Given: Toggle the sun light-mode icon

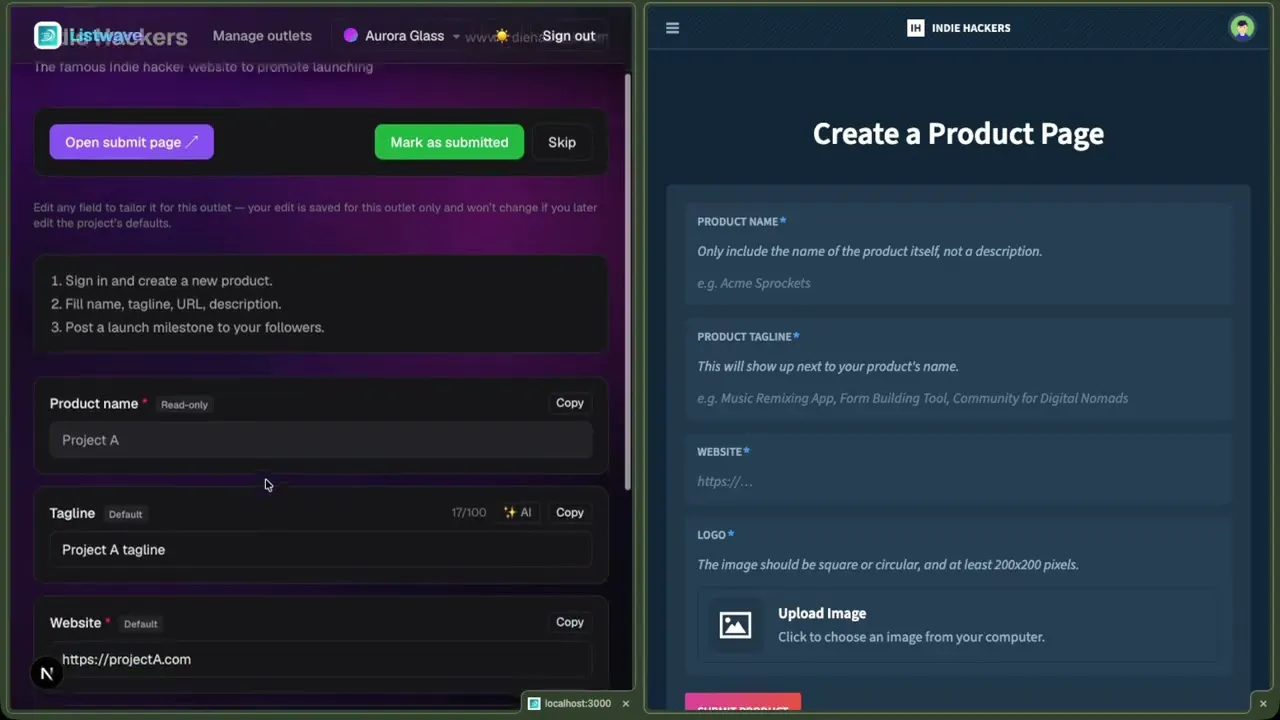Looking at the screenshot, I should point(501,36).
